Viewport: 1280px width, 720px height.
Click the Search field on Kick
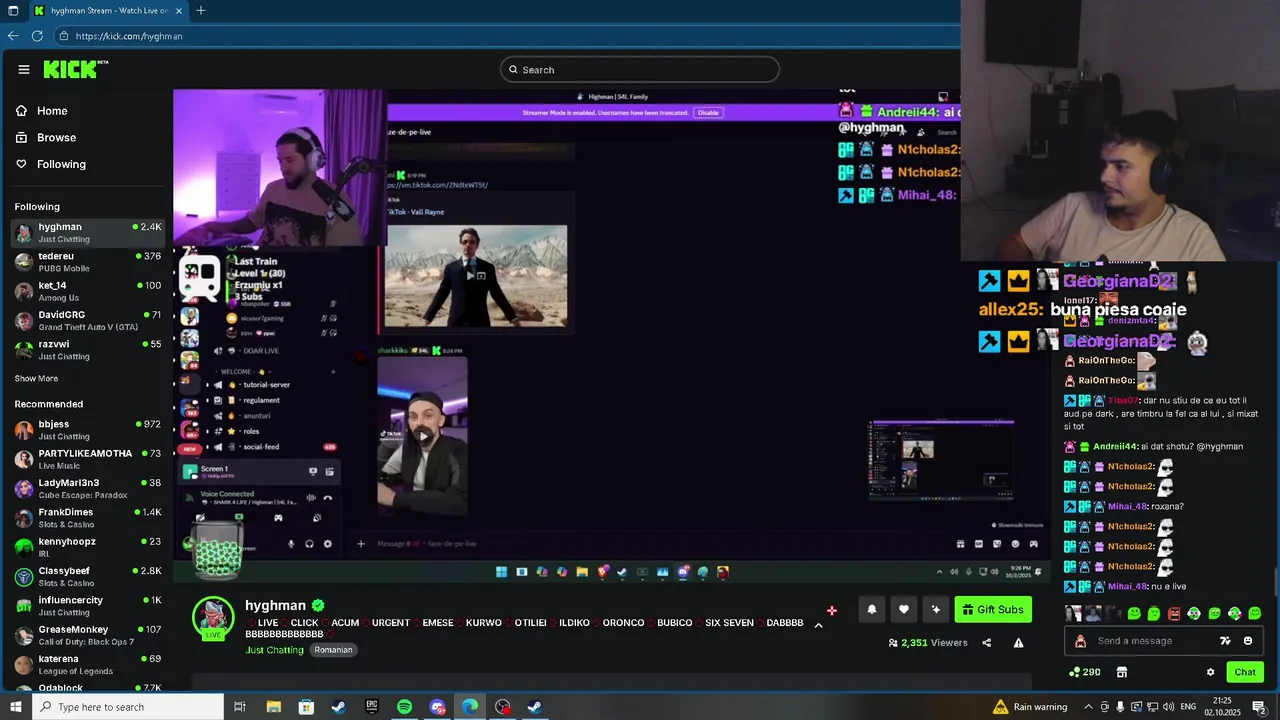pos(640,69)
